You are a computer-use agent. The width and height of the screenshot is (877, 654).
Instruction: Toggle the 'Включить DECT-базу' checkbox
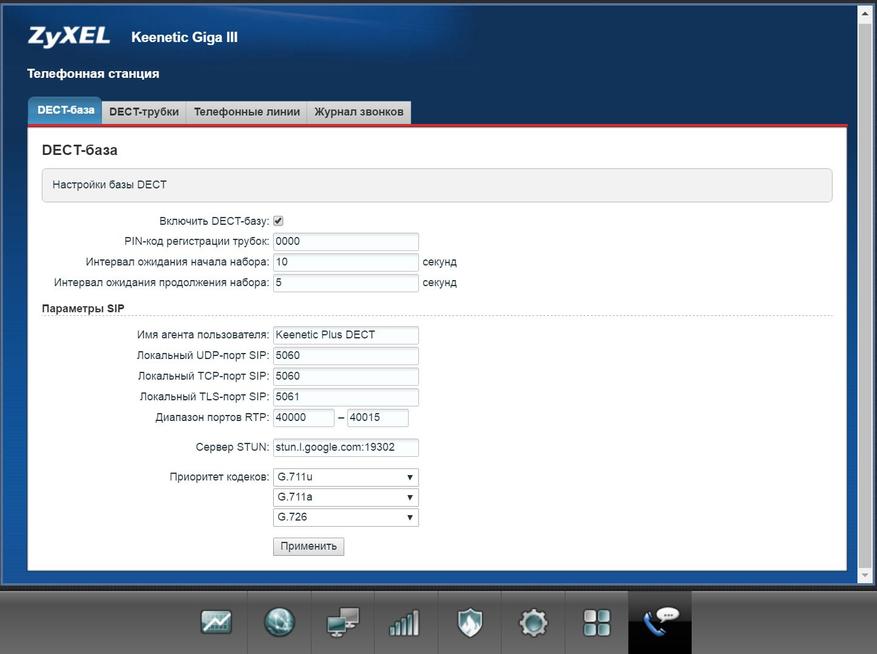[278, 221]
